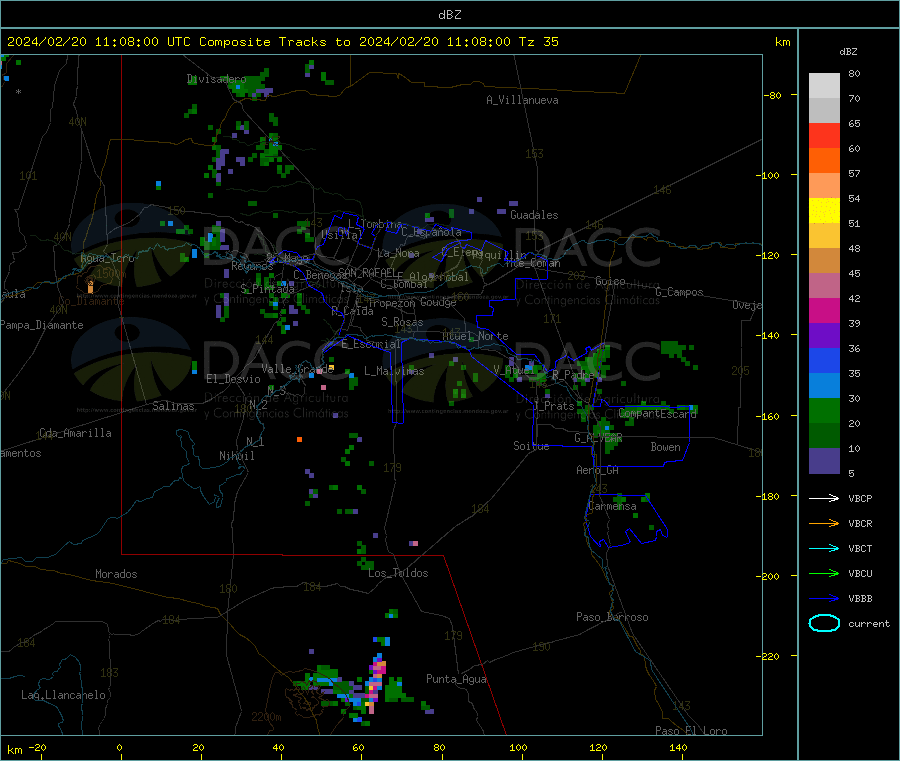Click the Pampa_Diamante location label
This screenshot has height=761, width=900.
pyautogui.click(x=42, y=325)
